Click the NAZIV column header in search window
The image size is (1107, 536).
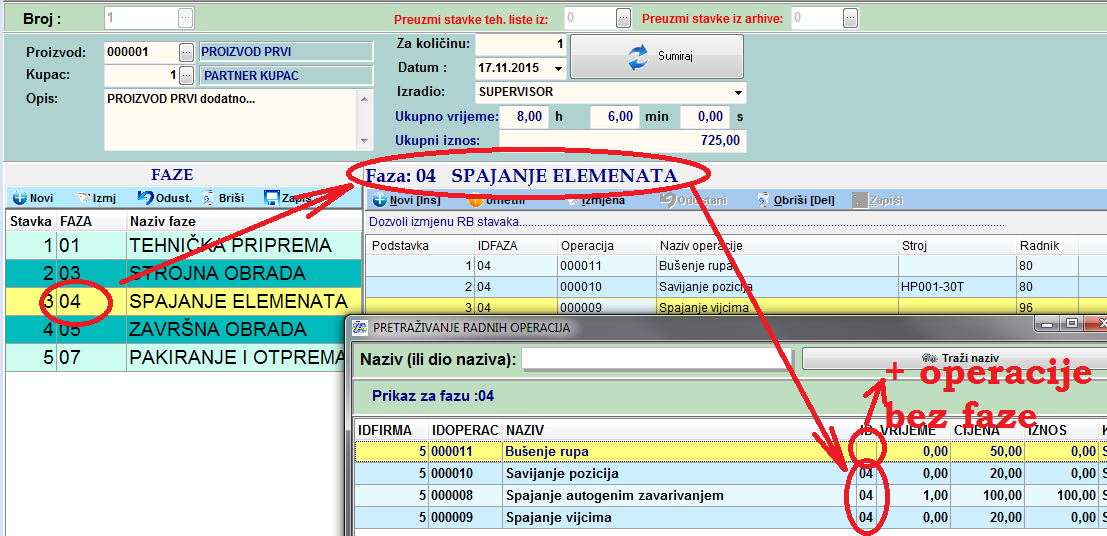(678, 430)
